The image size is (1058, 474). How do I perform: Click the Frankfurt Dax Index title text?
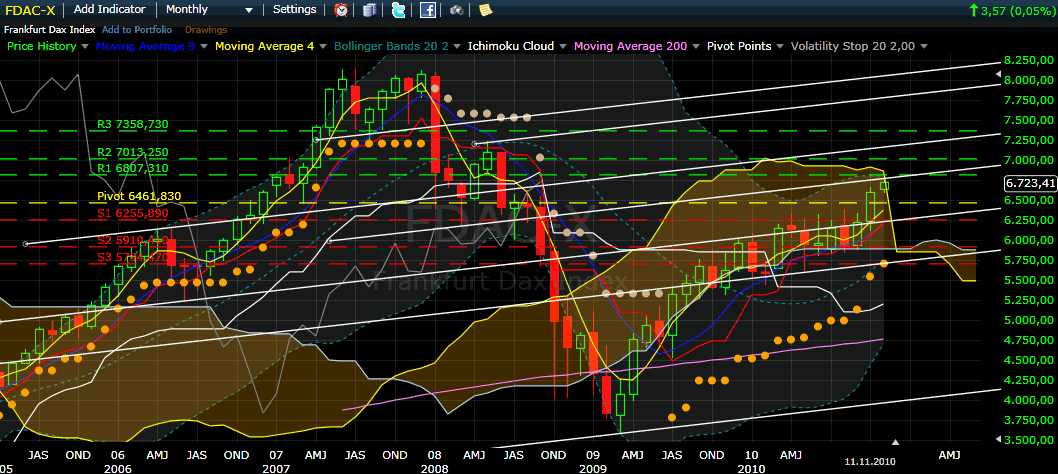click(50, 30)
